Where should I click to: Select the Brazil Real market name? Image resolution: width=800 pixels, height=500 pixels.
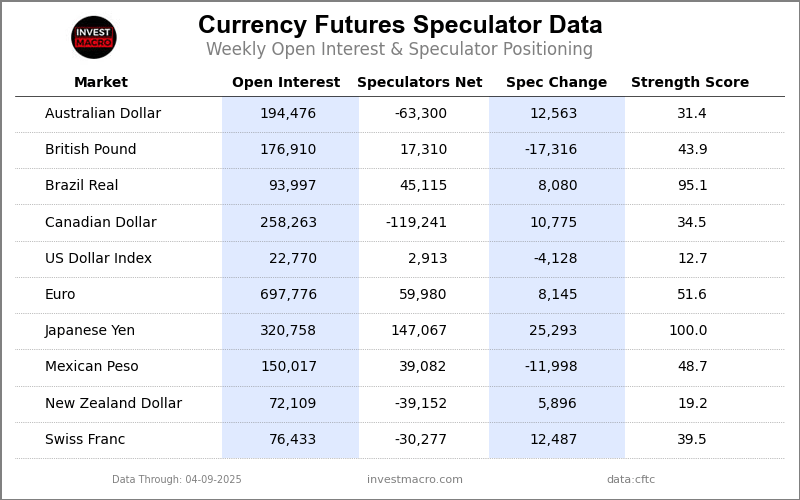tap(82, 186)
